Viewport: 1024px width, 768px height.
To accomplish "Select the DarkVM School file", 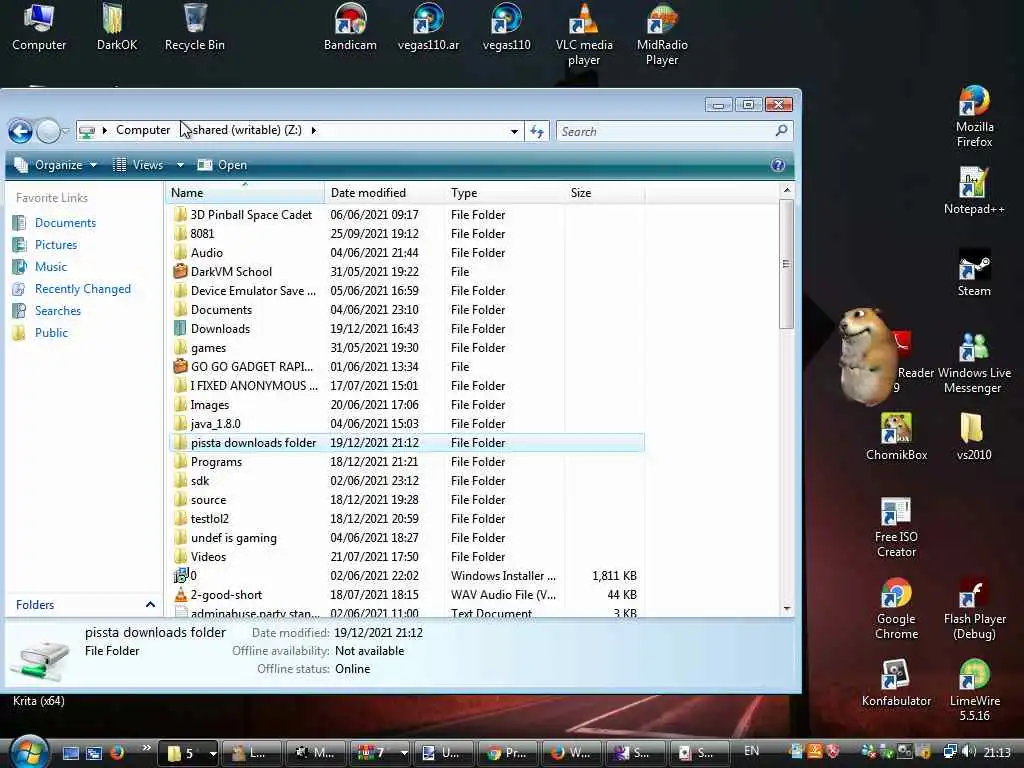I will 407,272.
